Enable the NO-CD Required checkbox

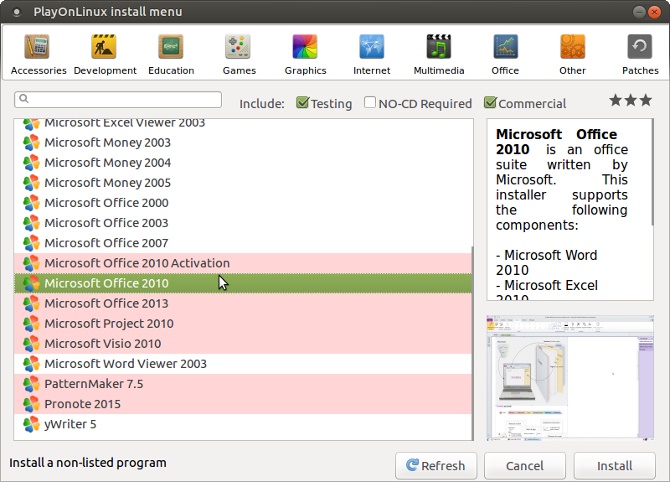click(x=370, y=103)
